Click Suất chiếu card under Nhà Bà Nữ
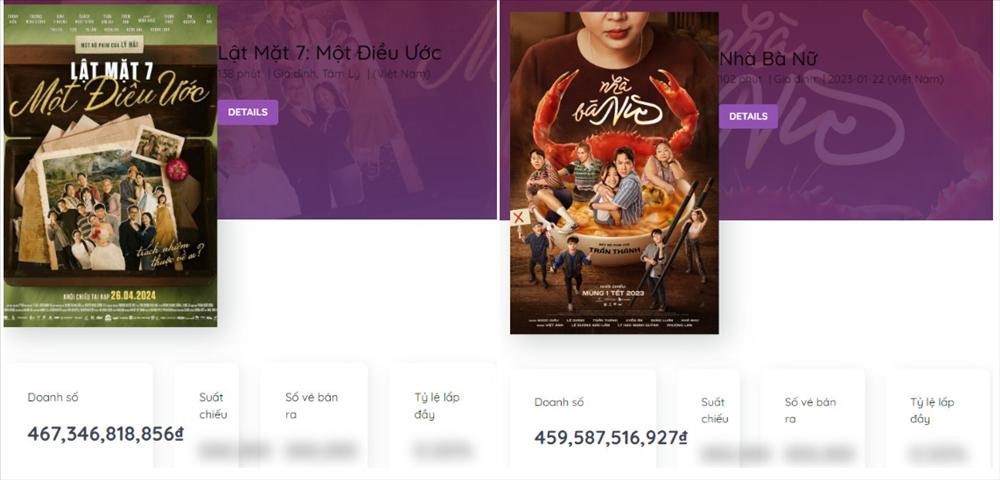 click(x=708, y=420)
